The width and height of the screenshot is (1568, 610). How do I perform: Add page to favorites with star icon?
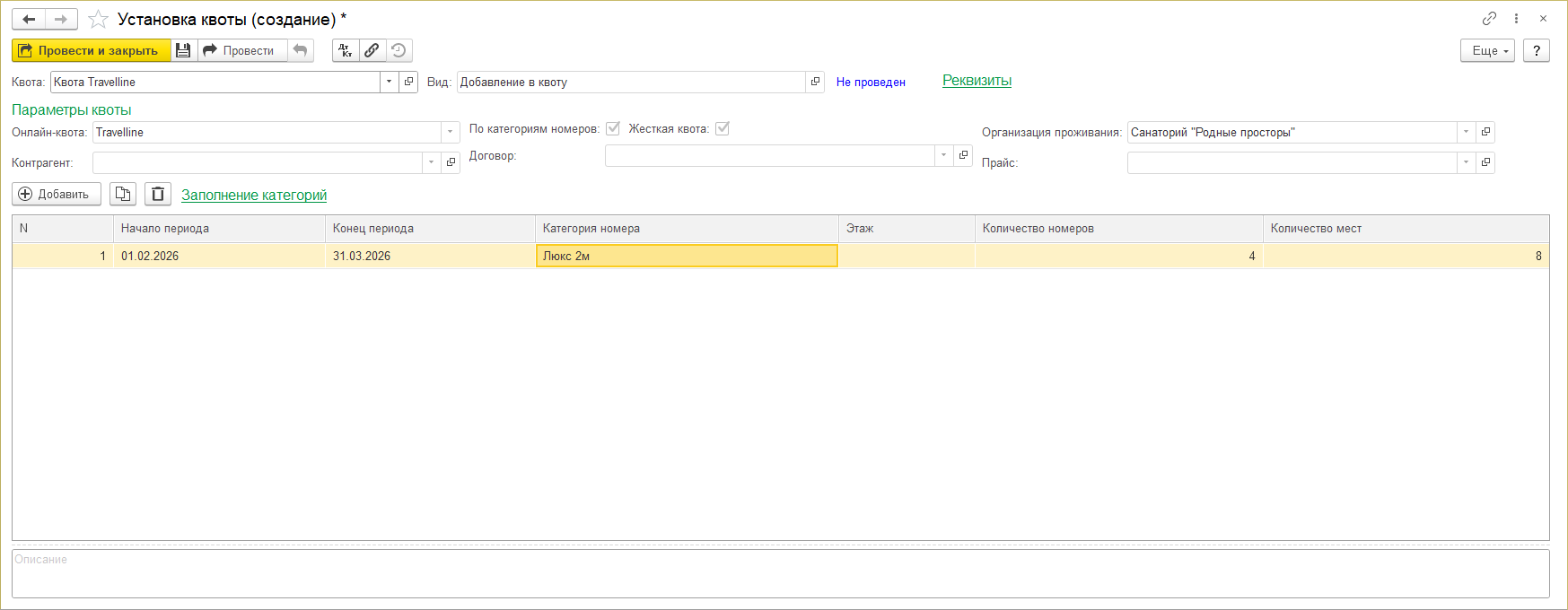[98, 19]
